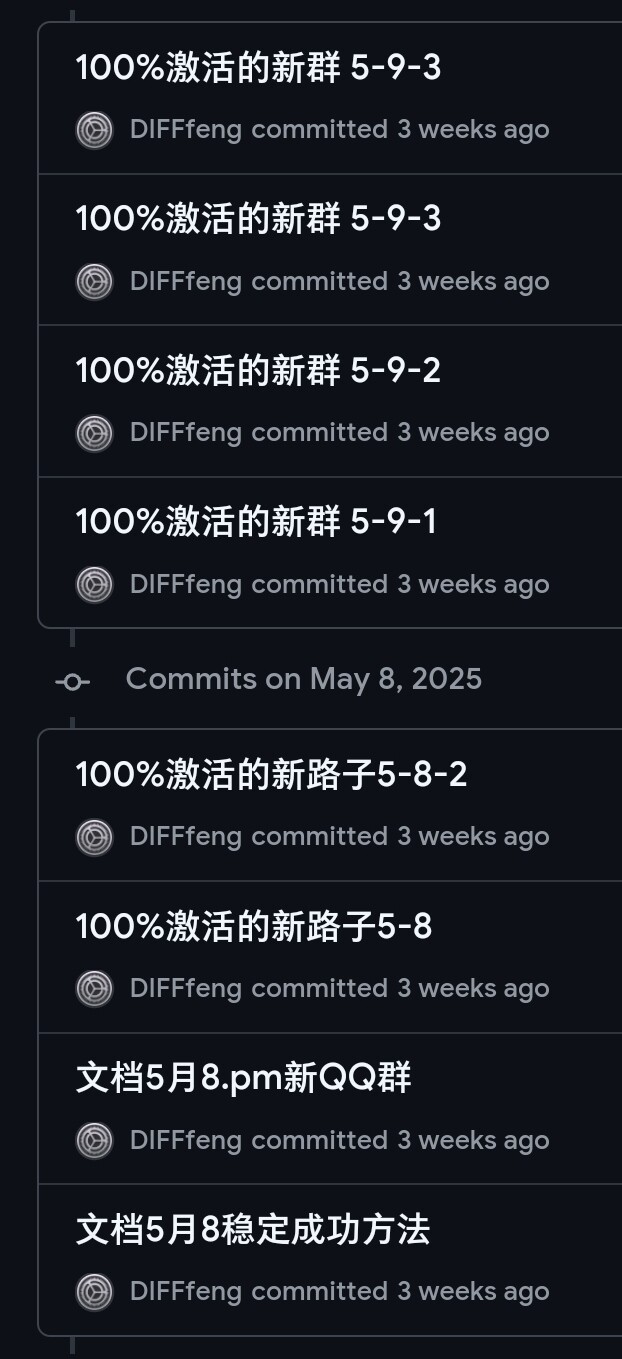Visit DIFFfeng profile from 文档5月8稳定成功方法 row

click(x=186, y=1291)
